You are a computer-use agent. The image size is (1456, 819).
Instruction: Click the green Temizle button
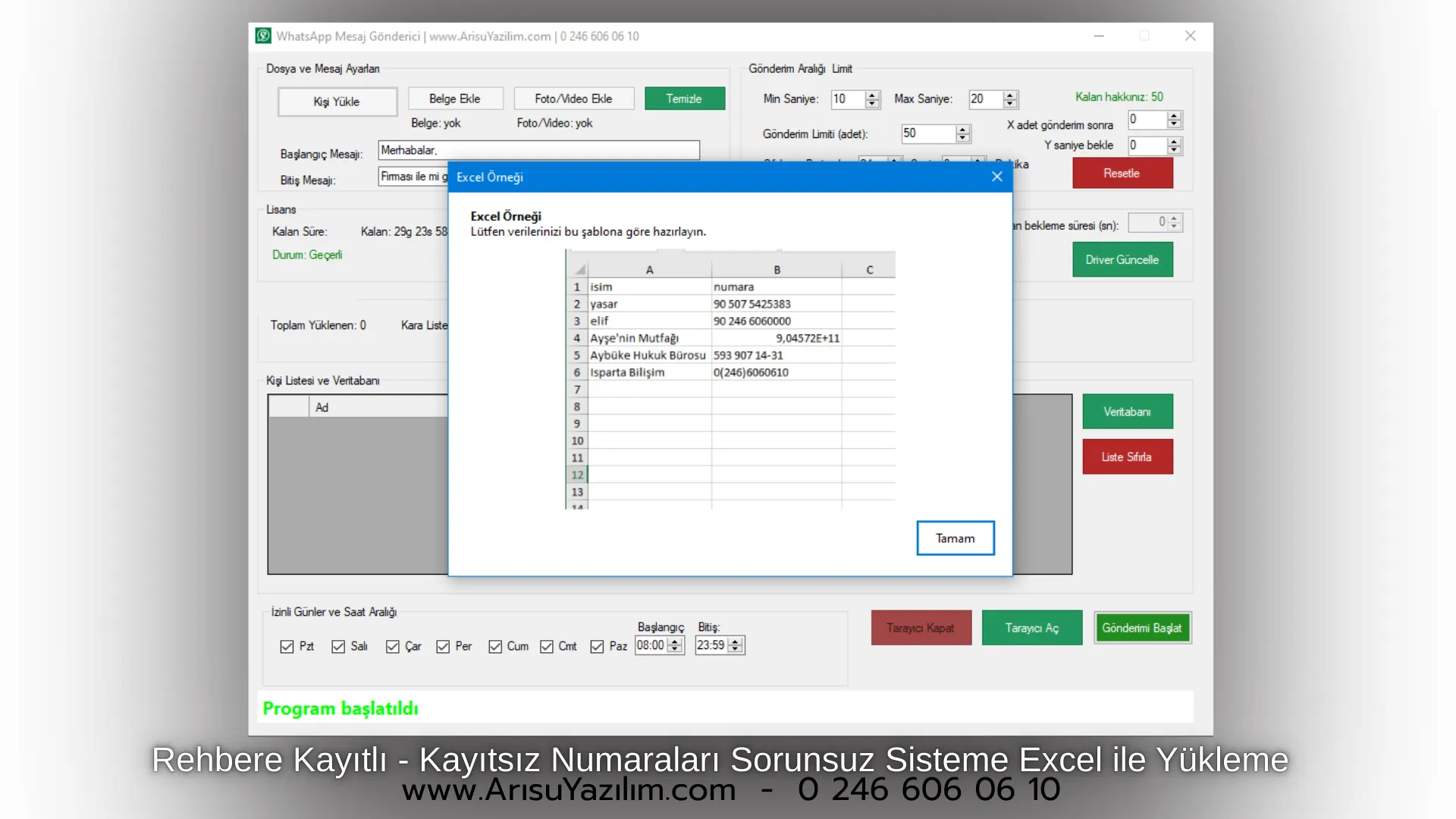[x=684, y=99]
